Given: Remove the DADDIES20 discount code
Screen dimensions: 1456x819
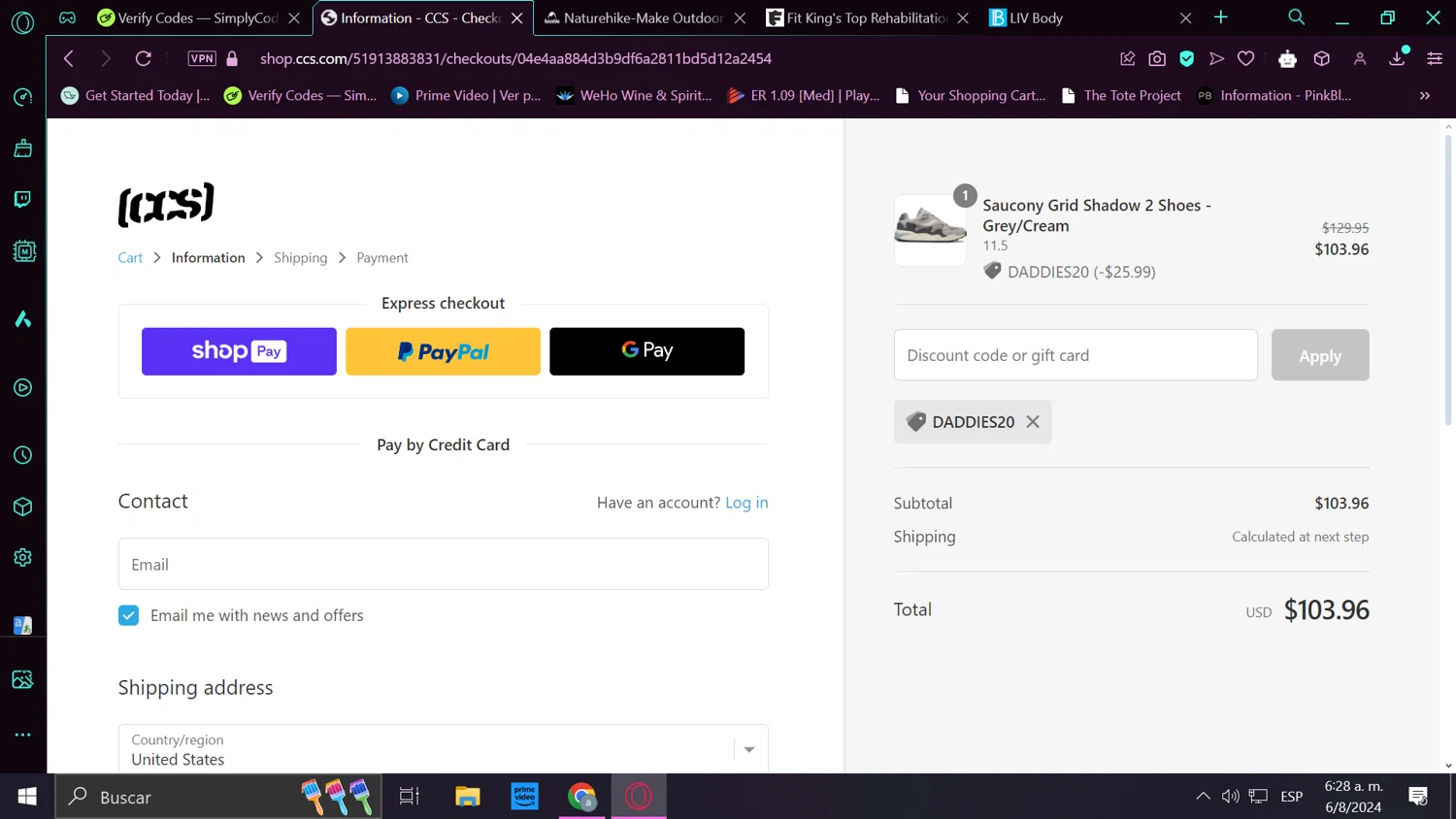Looking at the screenshot, I should pos(1033,421).
